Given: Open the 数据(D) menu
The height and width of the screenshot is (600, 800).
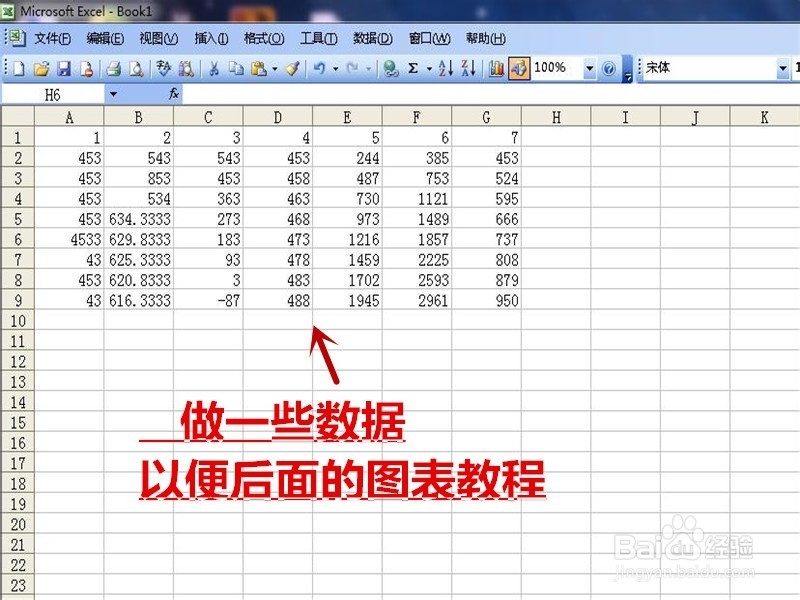Looking at the screenshot, I should coord(371,38).
